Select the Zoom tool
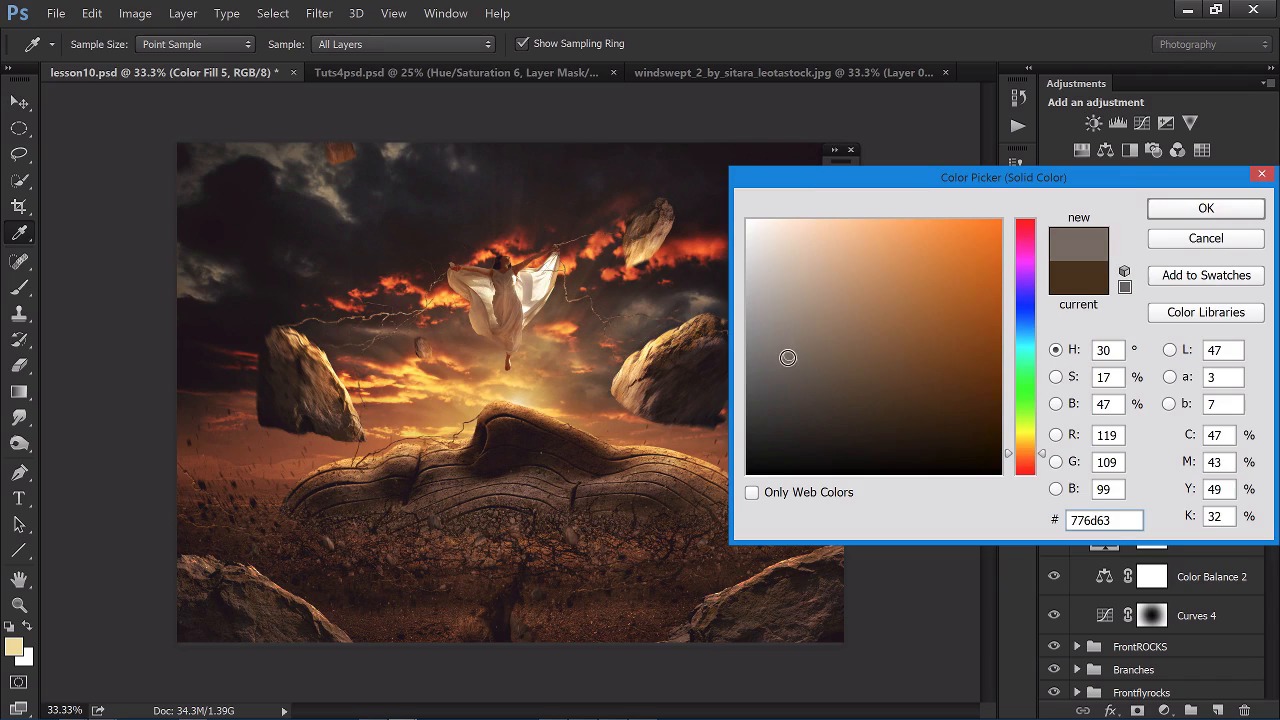1280x720 pixels. [19, 605]
